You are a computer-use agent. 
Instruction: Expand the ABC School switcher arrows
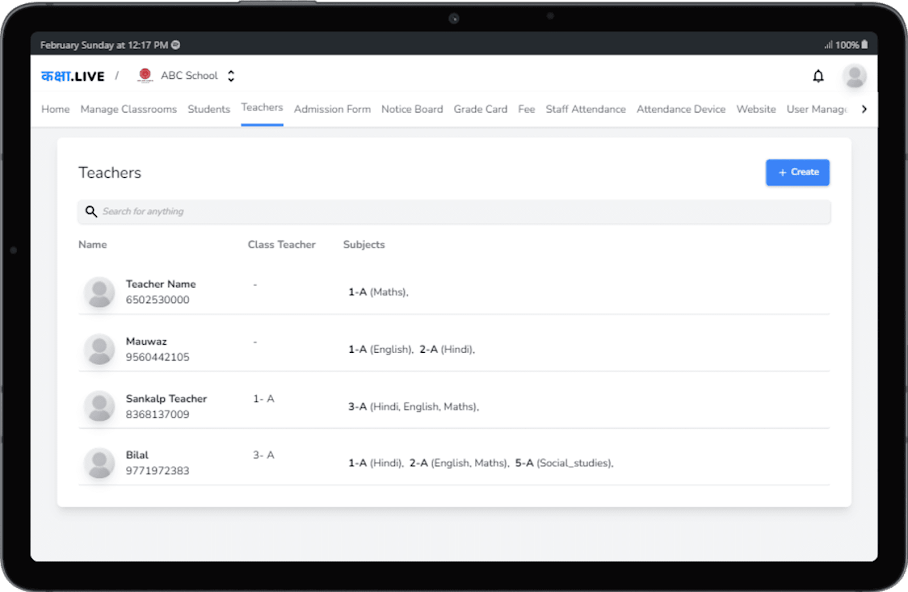pyautogui.click(x=231, y=76)
